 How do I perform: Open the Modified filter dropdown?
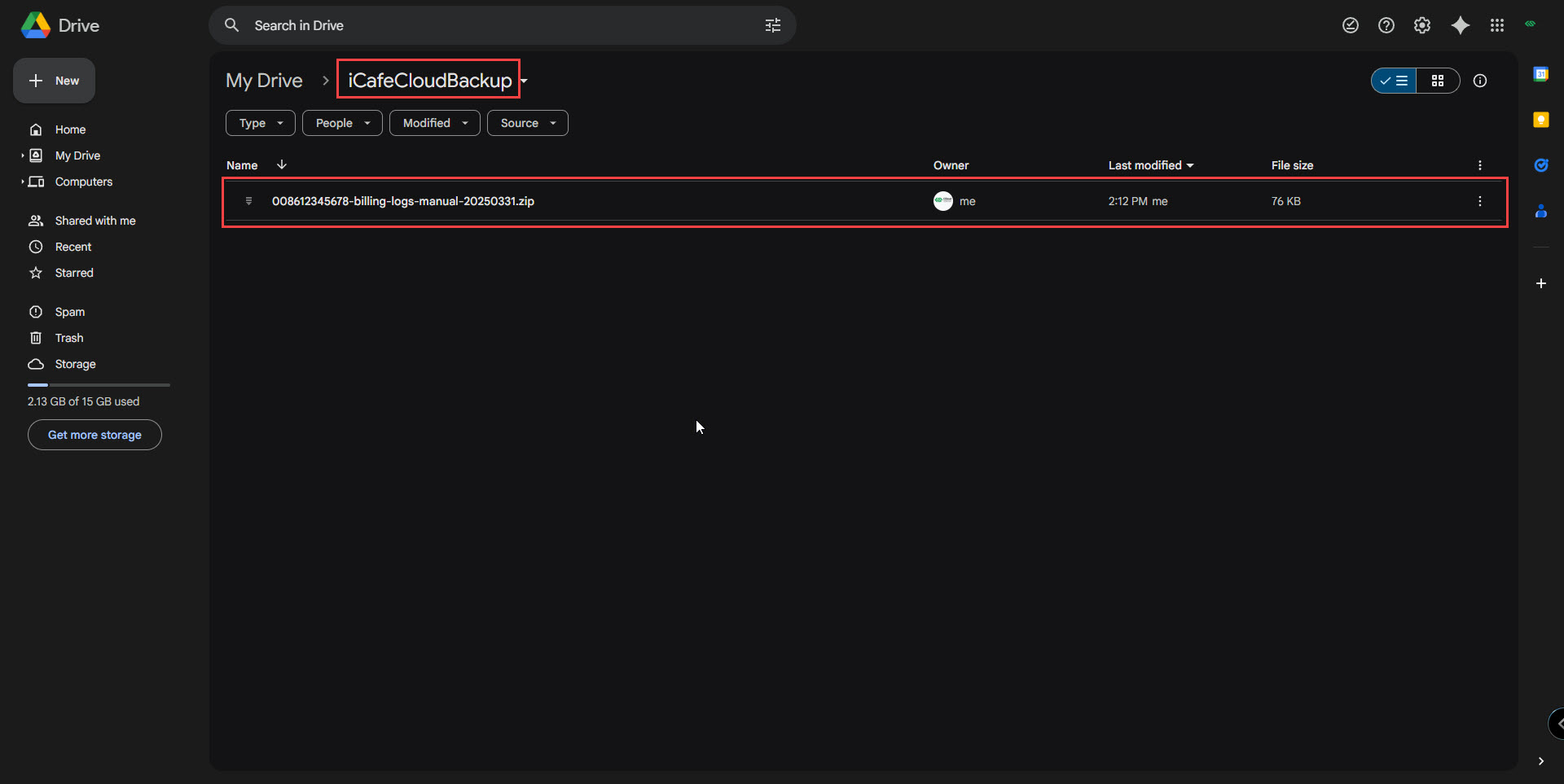point(435,123)
